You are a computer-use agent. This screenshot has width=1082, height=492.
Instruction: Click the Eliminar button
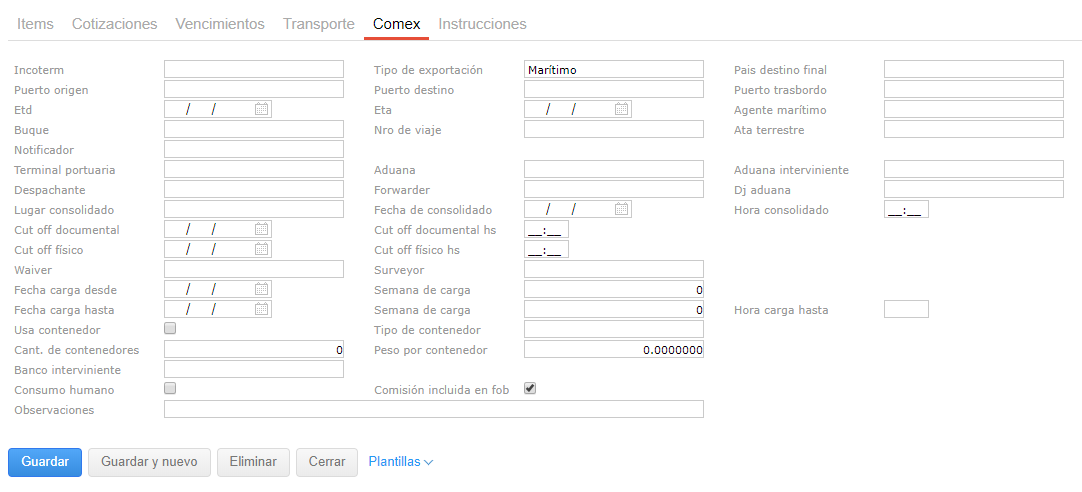[253, 462]
